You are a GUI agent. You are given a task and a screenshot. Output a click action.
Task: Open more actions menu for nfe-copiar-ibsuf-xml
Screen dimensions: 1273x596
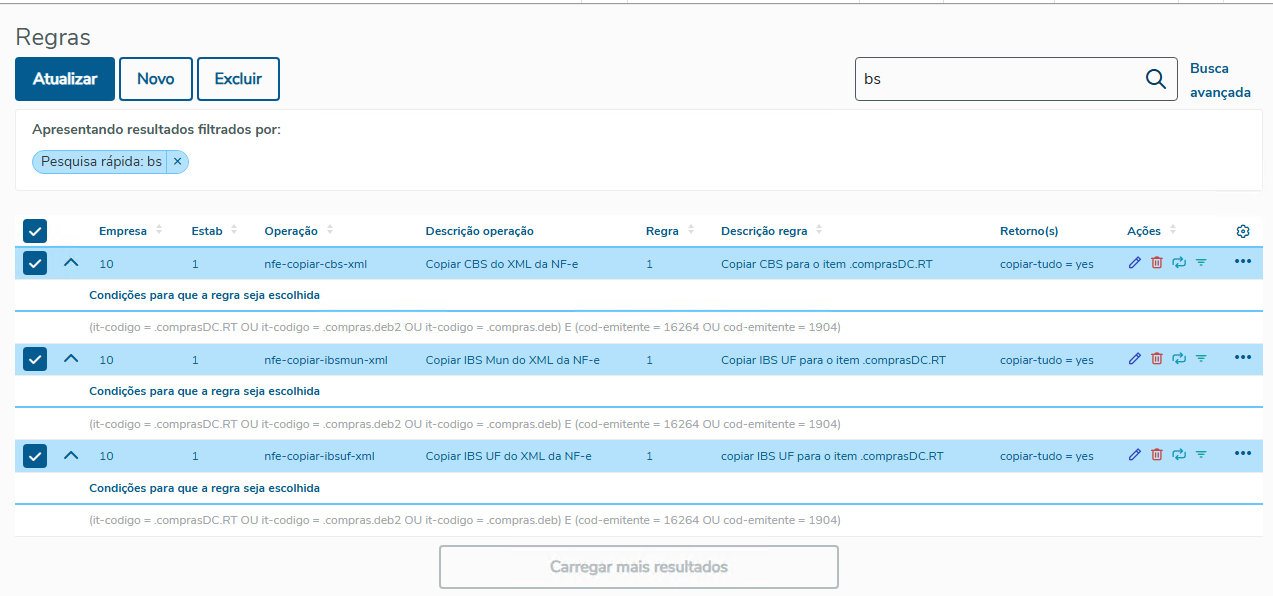(x=1243, y=454)
